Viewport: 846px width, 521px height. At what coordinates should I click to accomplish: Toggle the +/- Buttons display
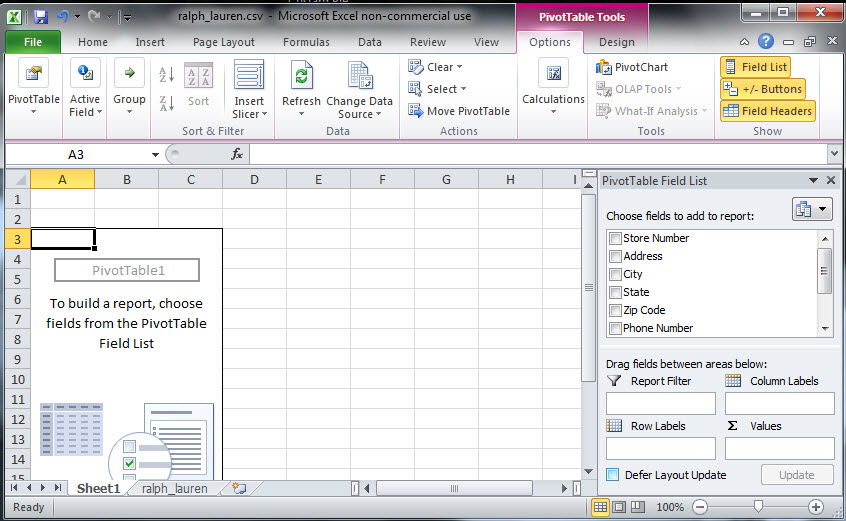763,89
